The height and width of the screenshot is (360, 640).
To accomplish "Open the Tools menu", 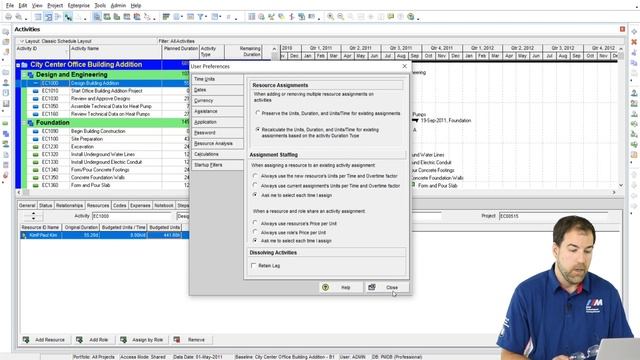I will (100, 5).
